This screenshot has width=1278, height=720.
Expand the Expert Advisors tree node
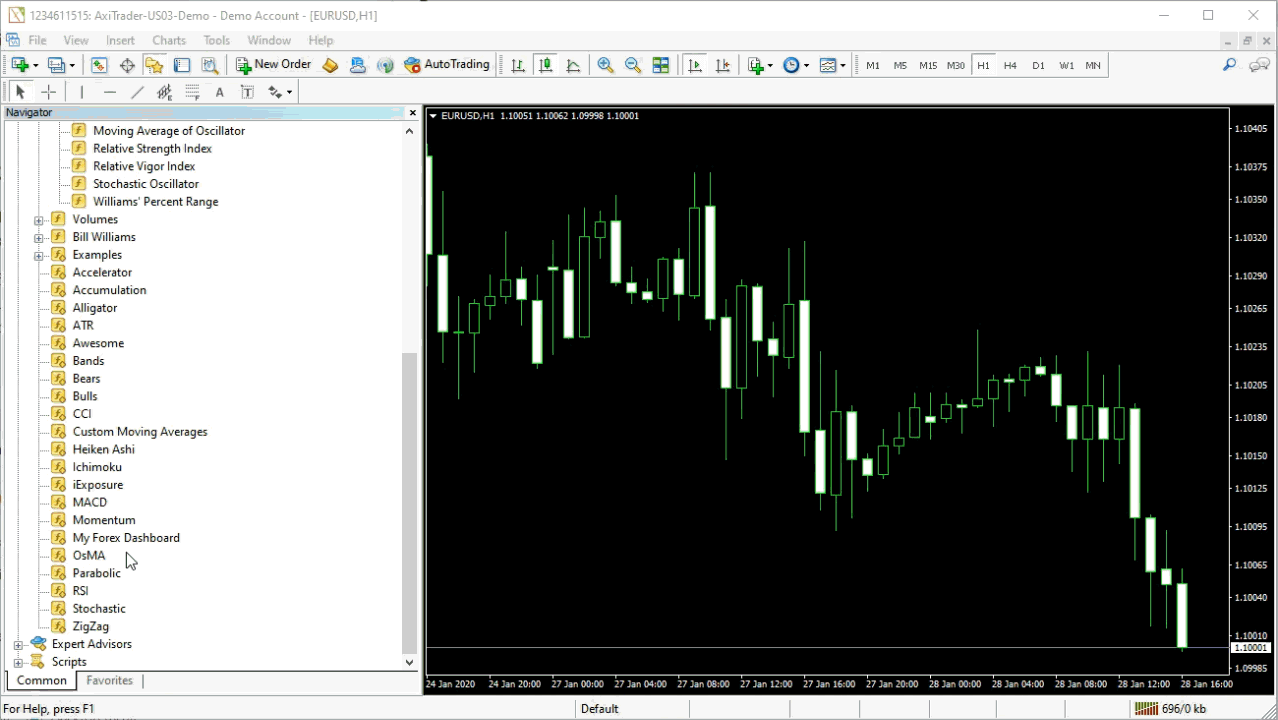[x=18, y=645]
